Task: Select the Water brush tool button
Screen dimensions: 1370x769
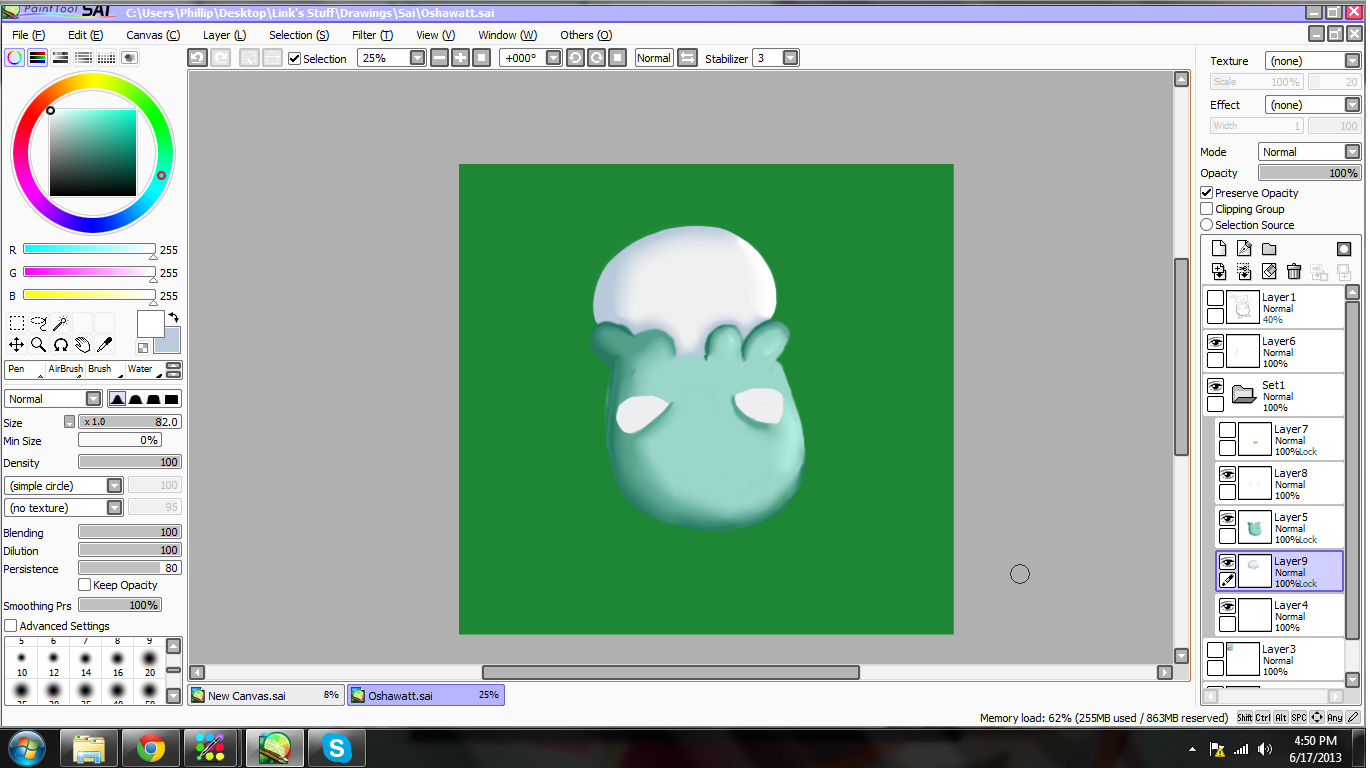Action: pyautogui.click(x=140, y=369)
